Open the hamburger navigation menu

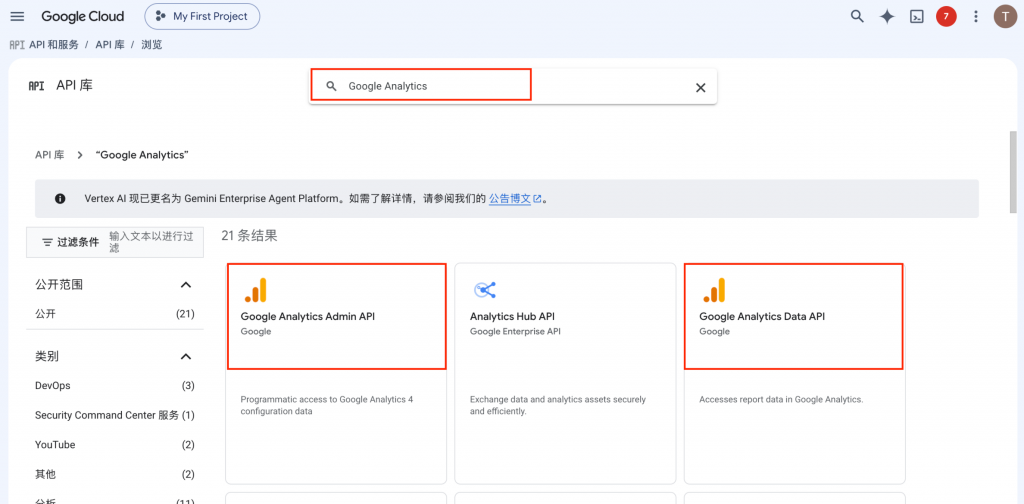[x=18, y=16]
